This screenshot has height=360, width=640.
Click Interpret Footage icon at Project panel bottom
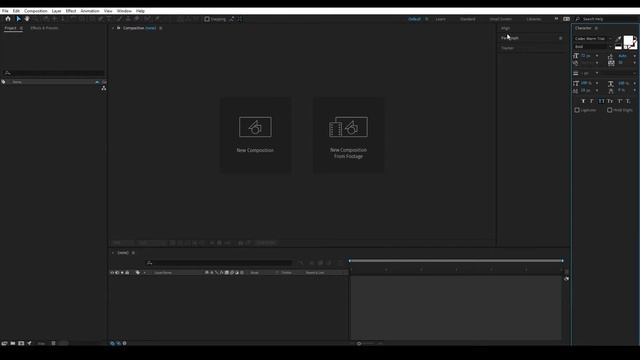coord(4,343)
